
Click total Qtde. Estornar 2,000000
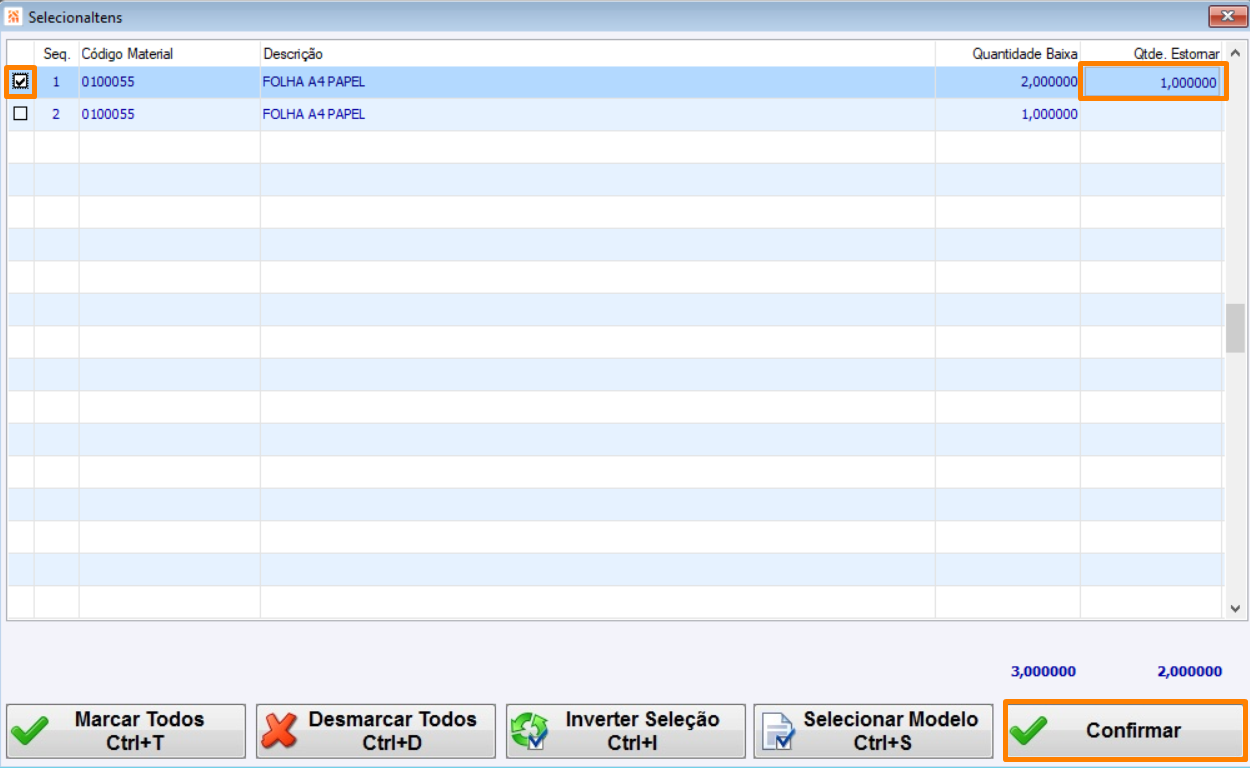coord(1189,672)
